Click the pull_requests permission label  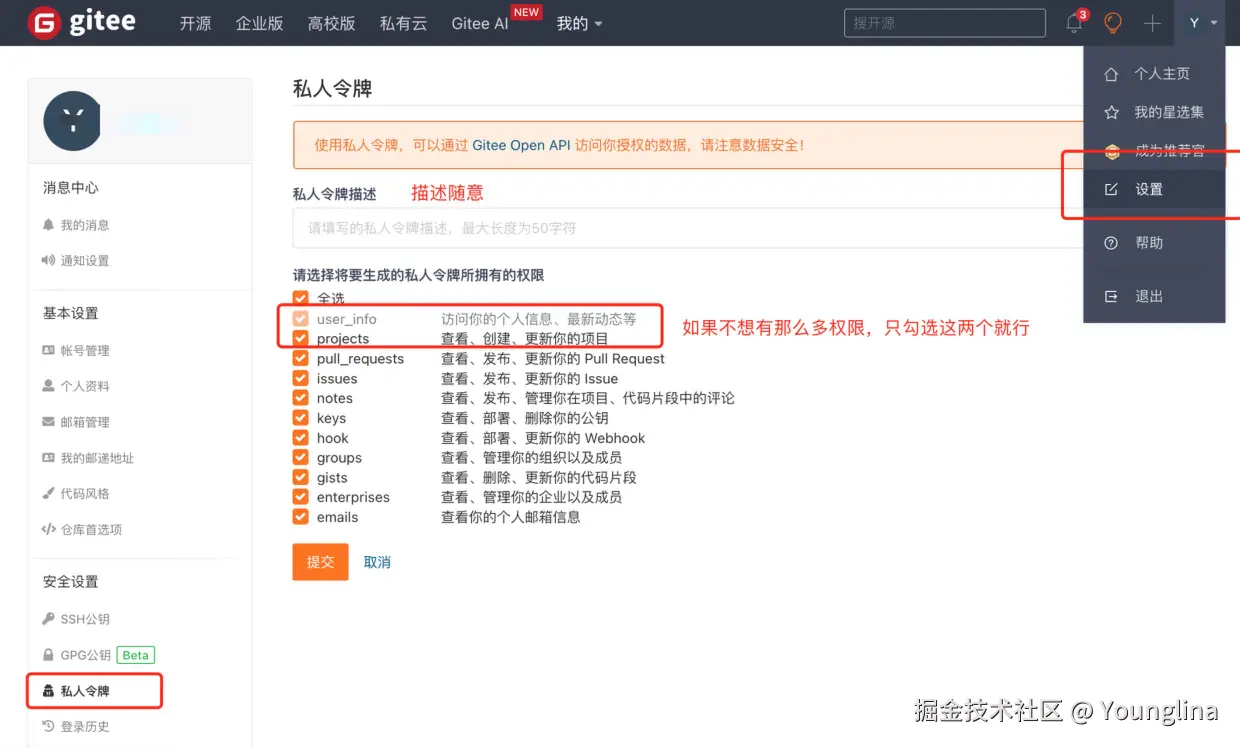[x=360, y=359]
